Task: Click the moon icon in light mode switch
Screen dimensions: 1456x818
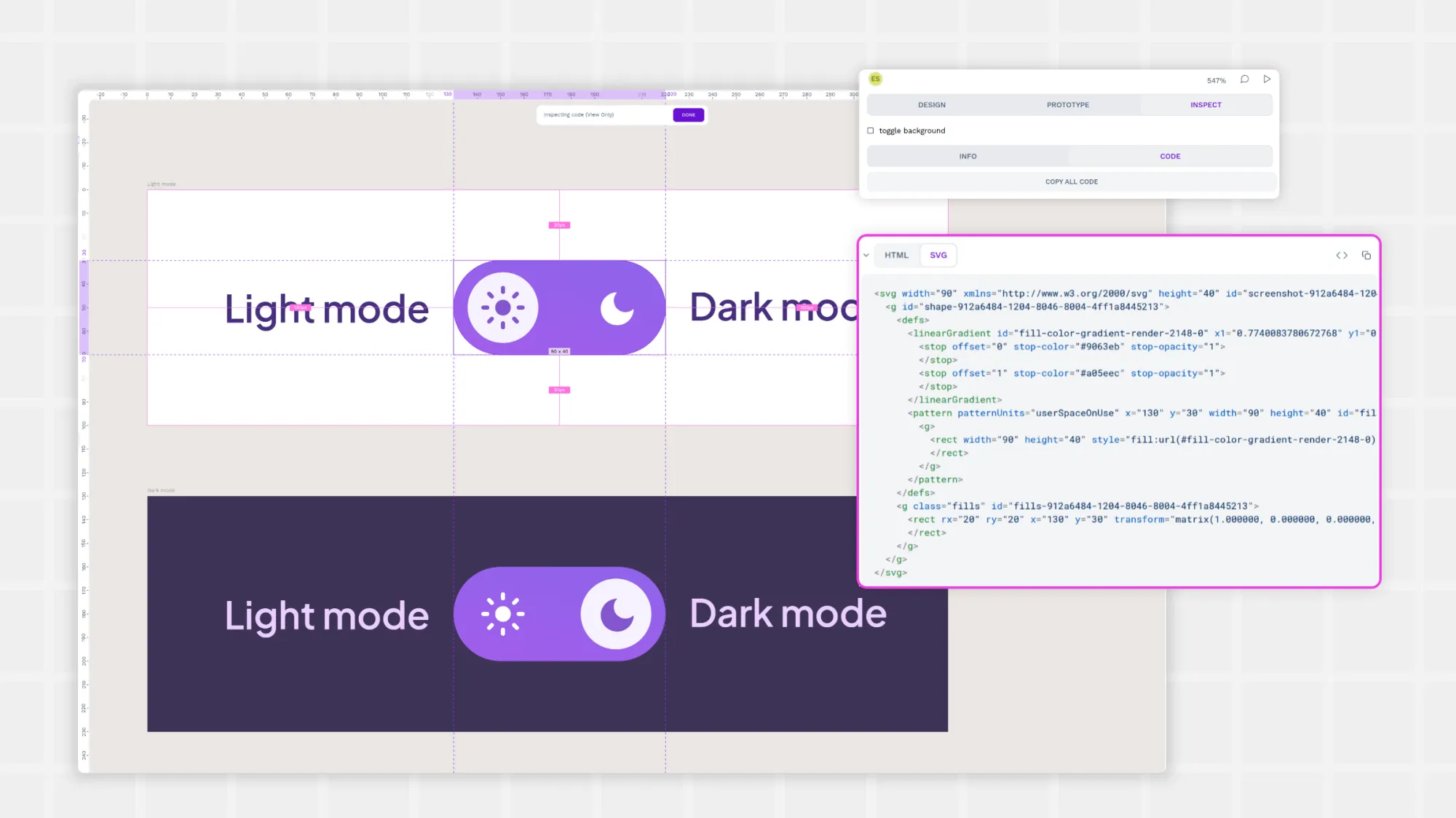Action: (x=617, y=307)
